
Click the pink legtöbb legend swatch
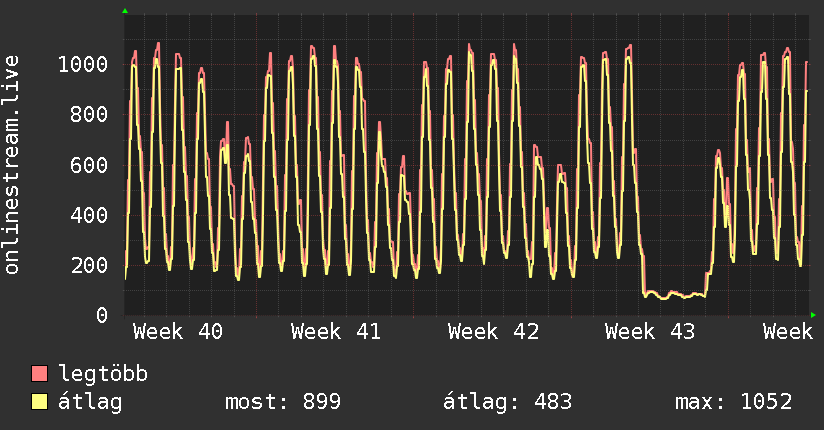pyautogui.click(x=39, y=373)
